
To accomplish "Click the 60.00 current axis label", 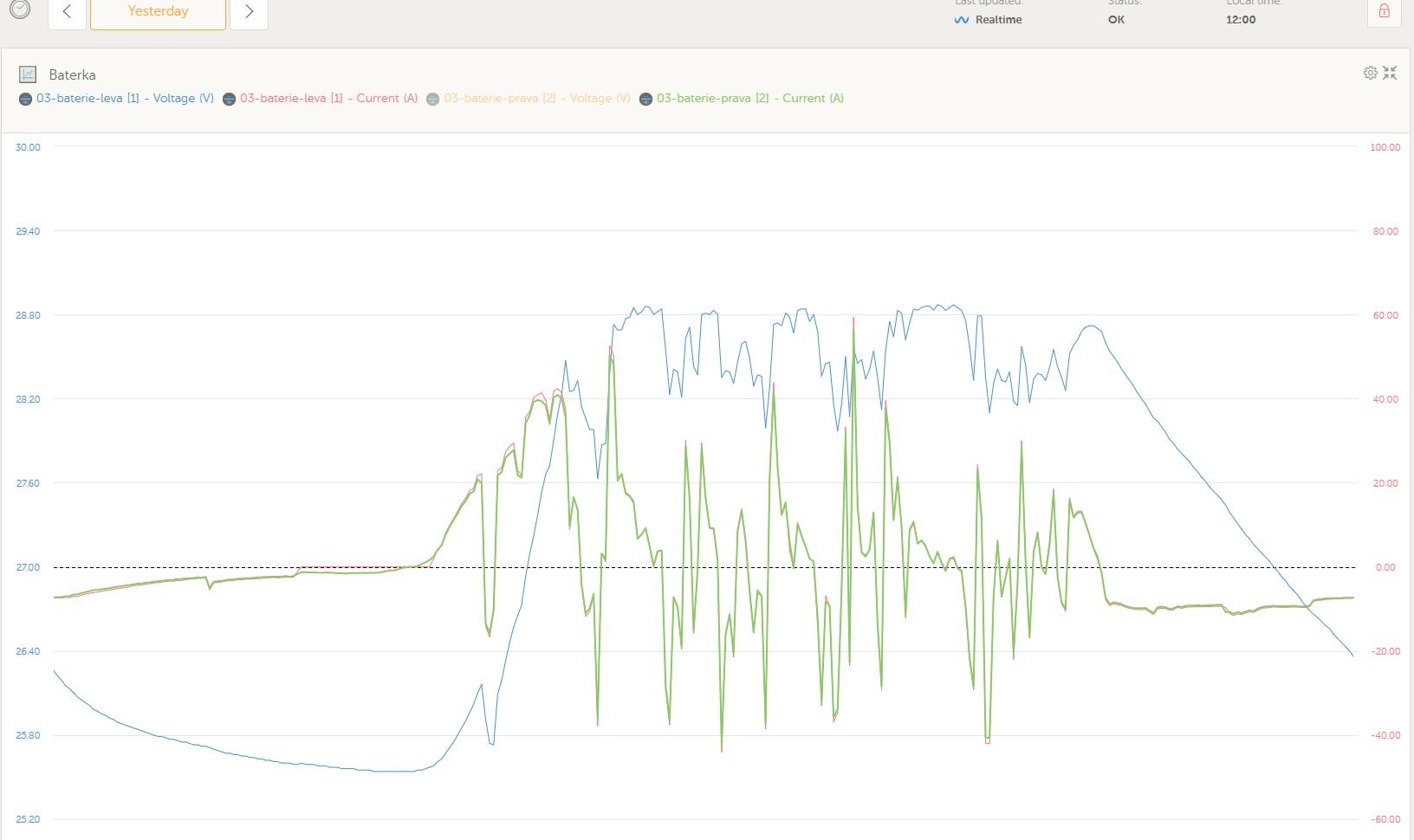I will (1385, 315).
